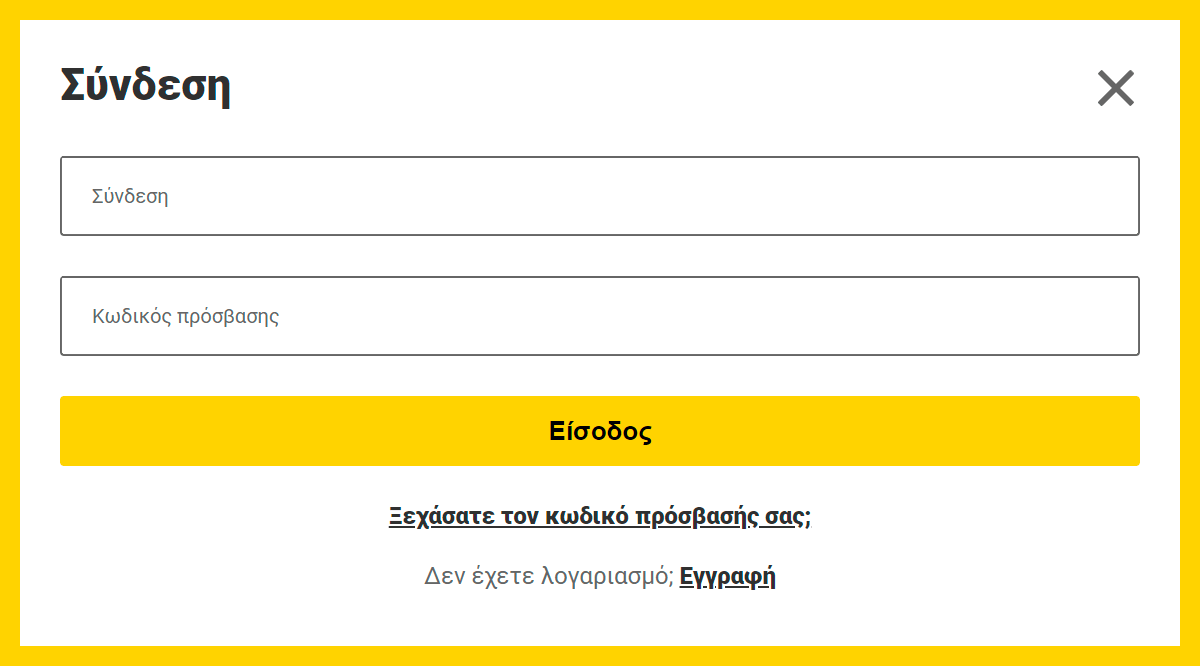Dismiss the modal using the close icon
This screenshot has height=666, width=1200.
(x=1116, y=88)
